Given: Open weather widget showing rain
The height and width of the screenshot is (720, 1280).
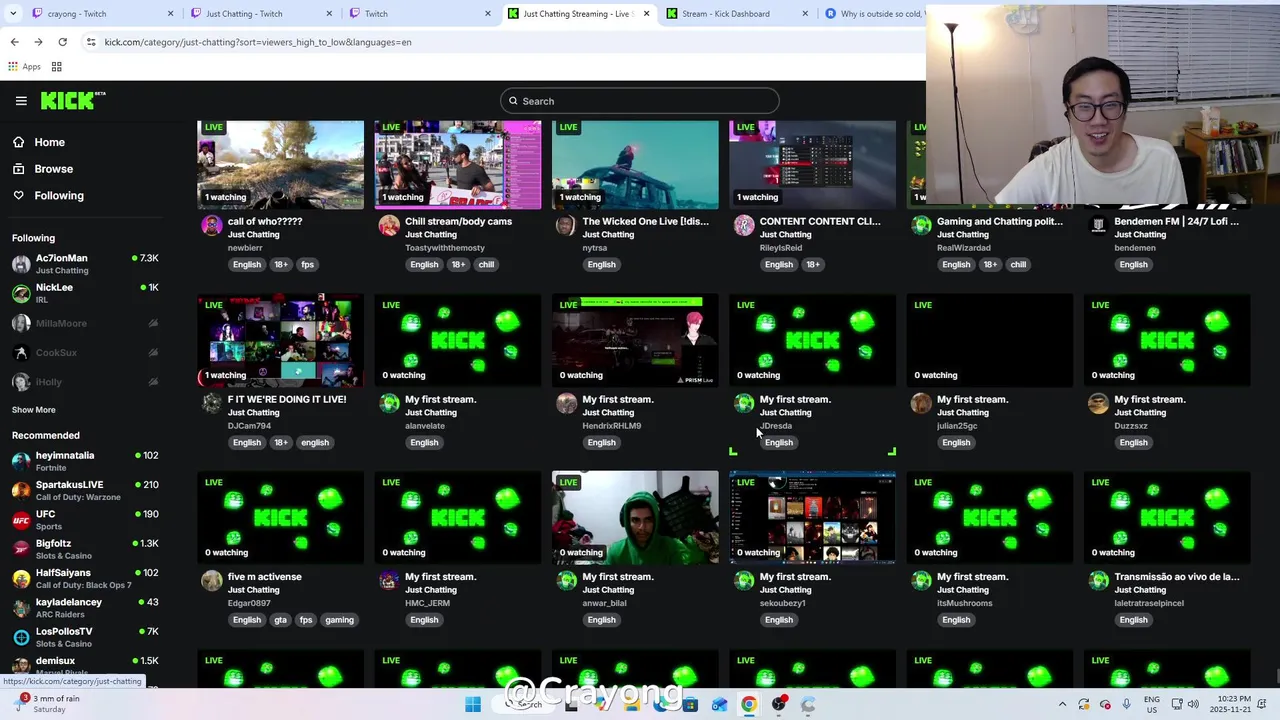Looking at the screenshot, I should click(x=48, y=704).
